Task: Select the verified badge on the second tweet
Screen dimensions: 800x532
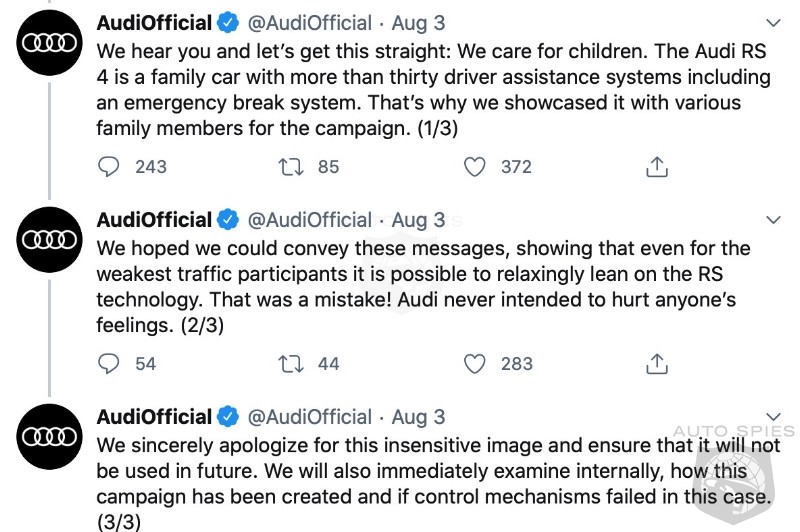Action: pos(228,220)
